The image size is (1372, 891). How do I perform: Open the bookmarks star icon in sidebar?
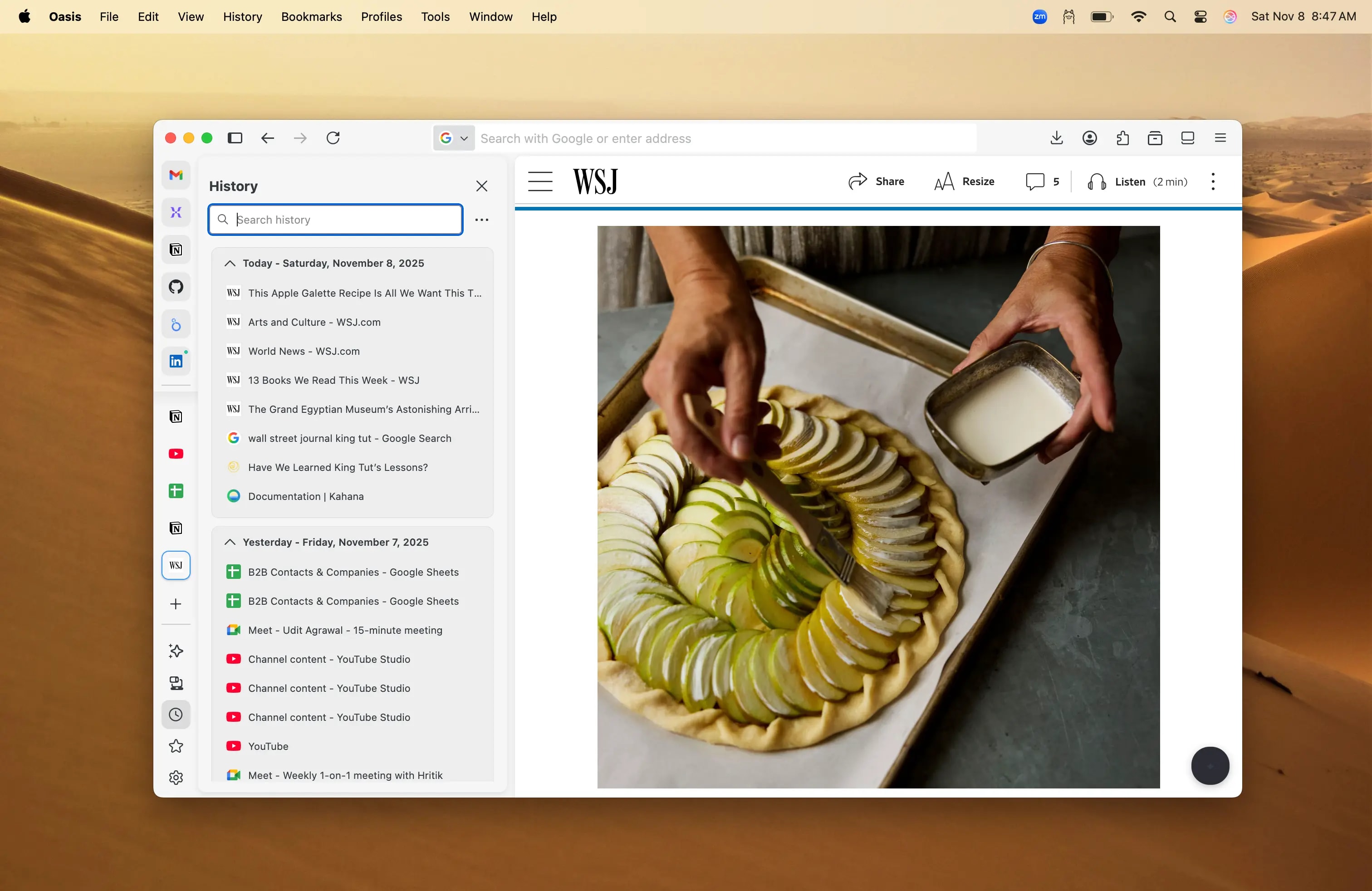tap(176, 746)
